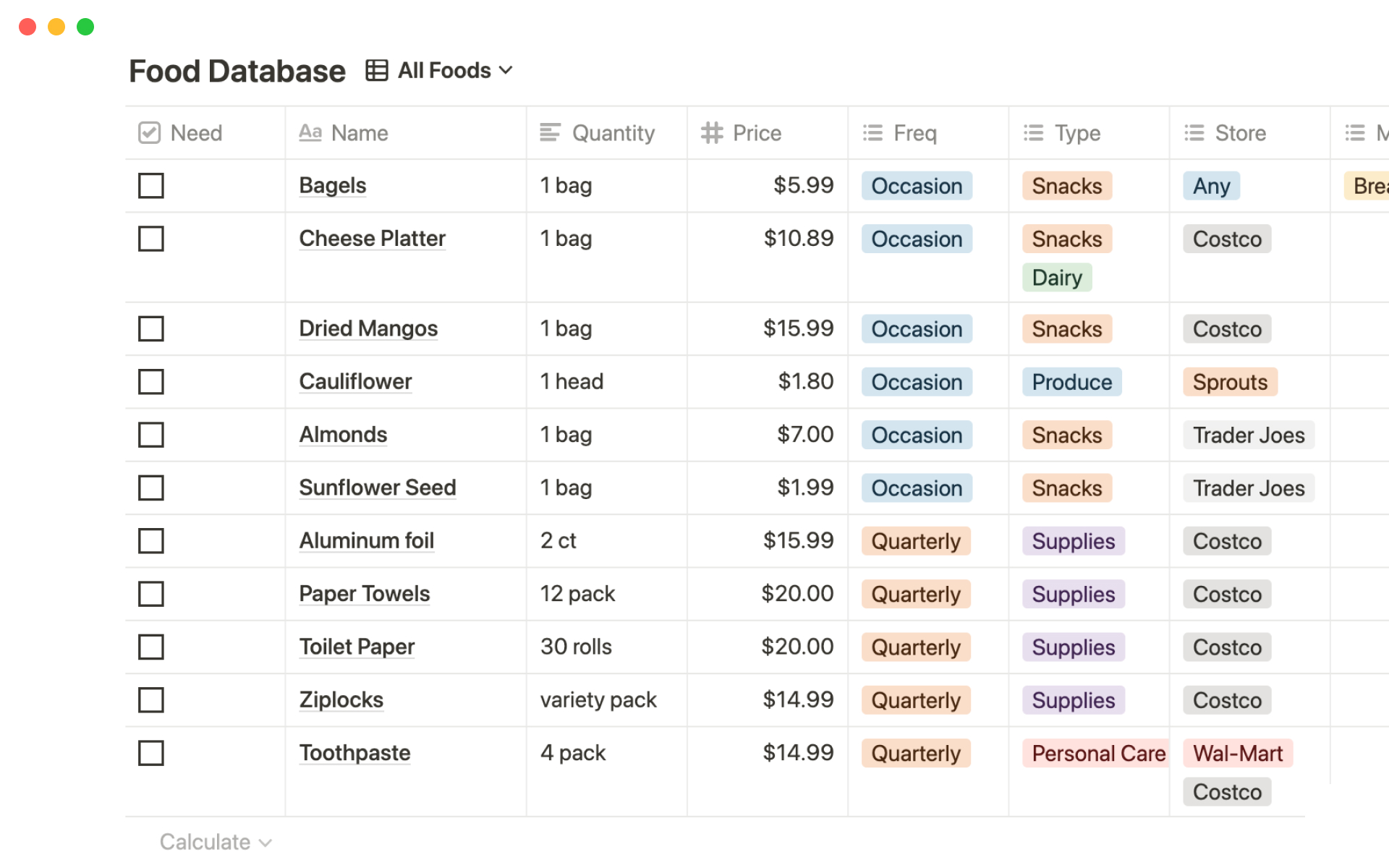Click the Quarterly tag on Ziplocks

pos(915,699)
